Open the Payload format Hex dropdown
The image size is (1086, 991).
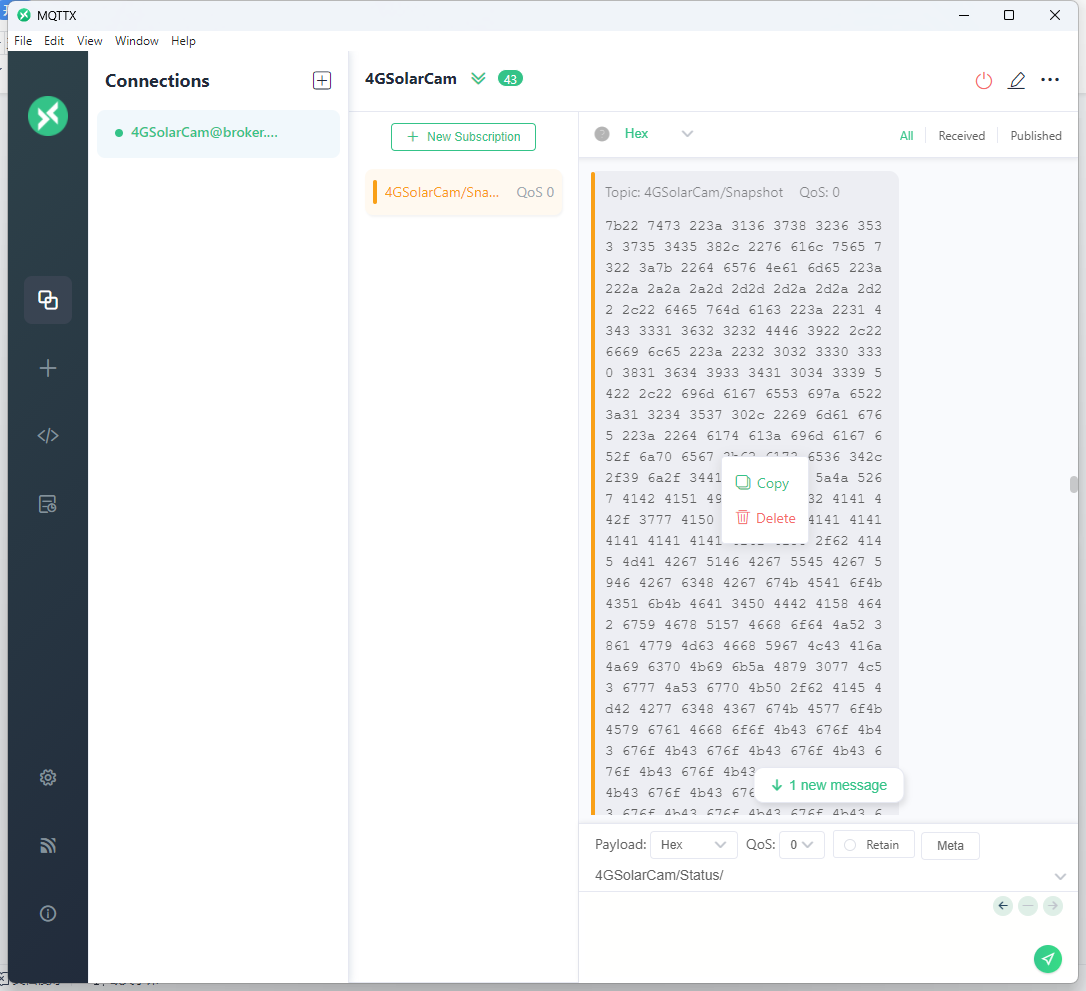[692, 845]
